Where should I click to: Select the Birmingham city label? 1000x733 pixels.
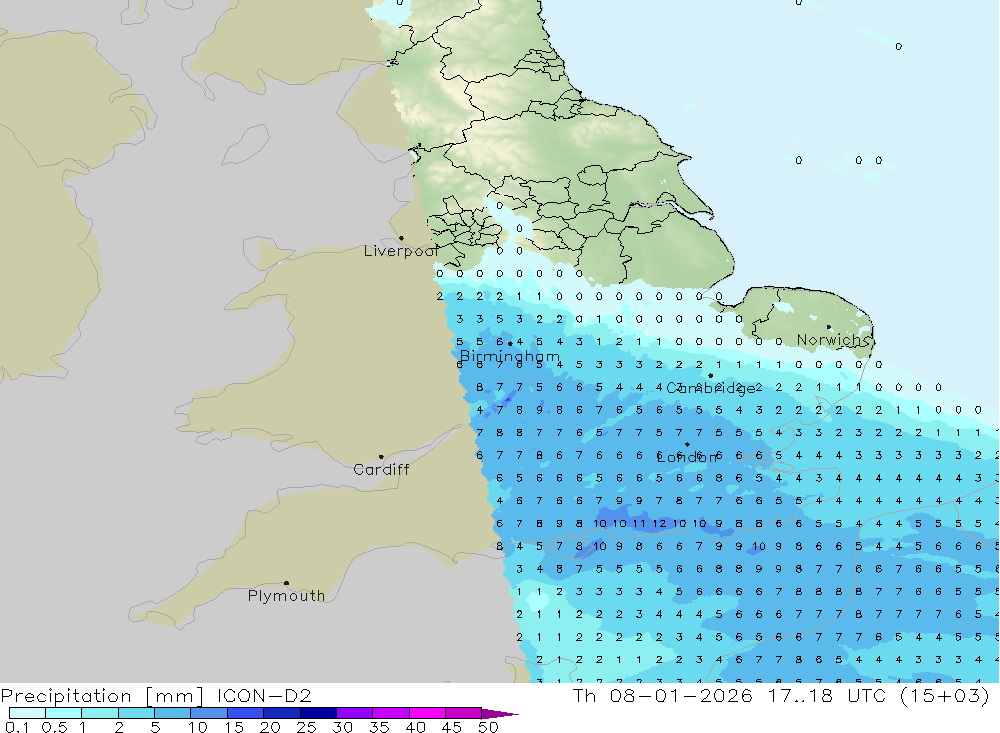510,357
